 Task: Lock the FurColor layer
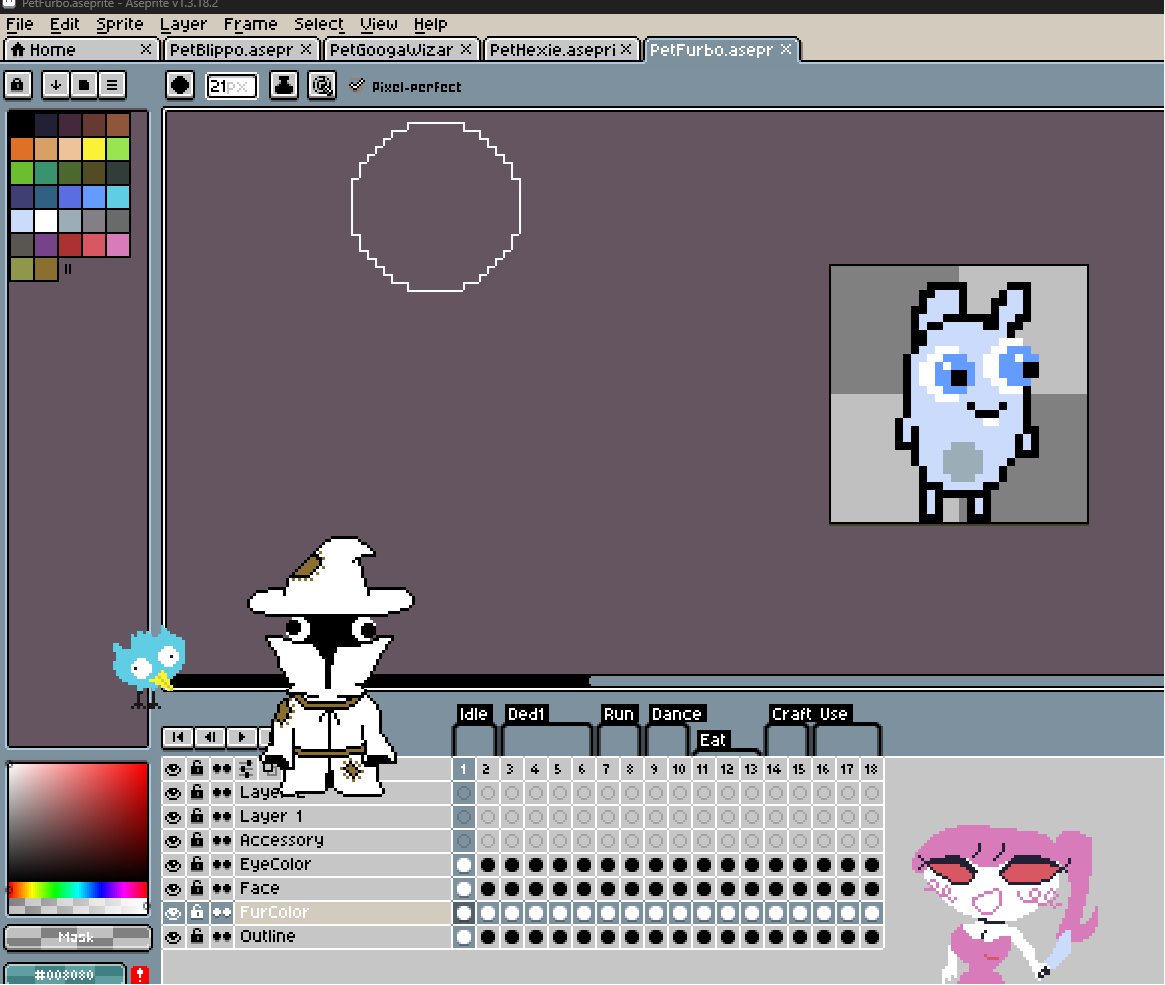[197, 911]
